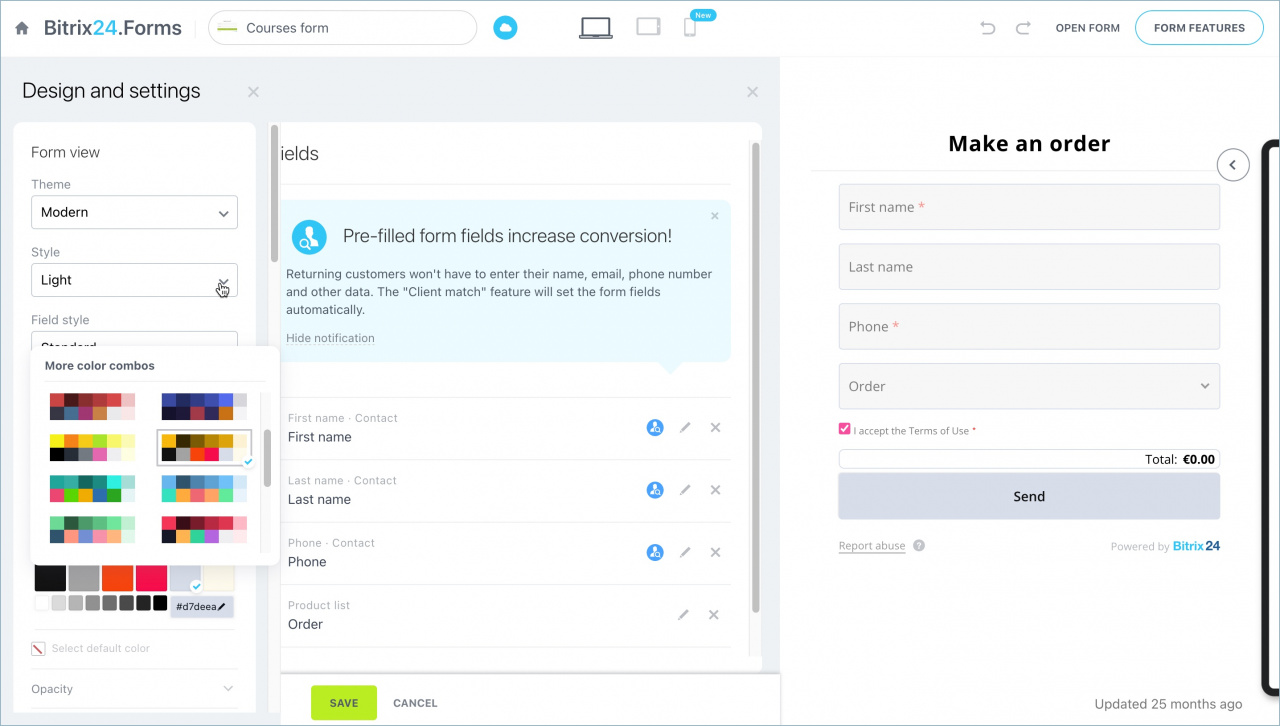Select the light blue color combo
Viewport: 1280px width, 726px height.
204,488
